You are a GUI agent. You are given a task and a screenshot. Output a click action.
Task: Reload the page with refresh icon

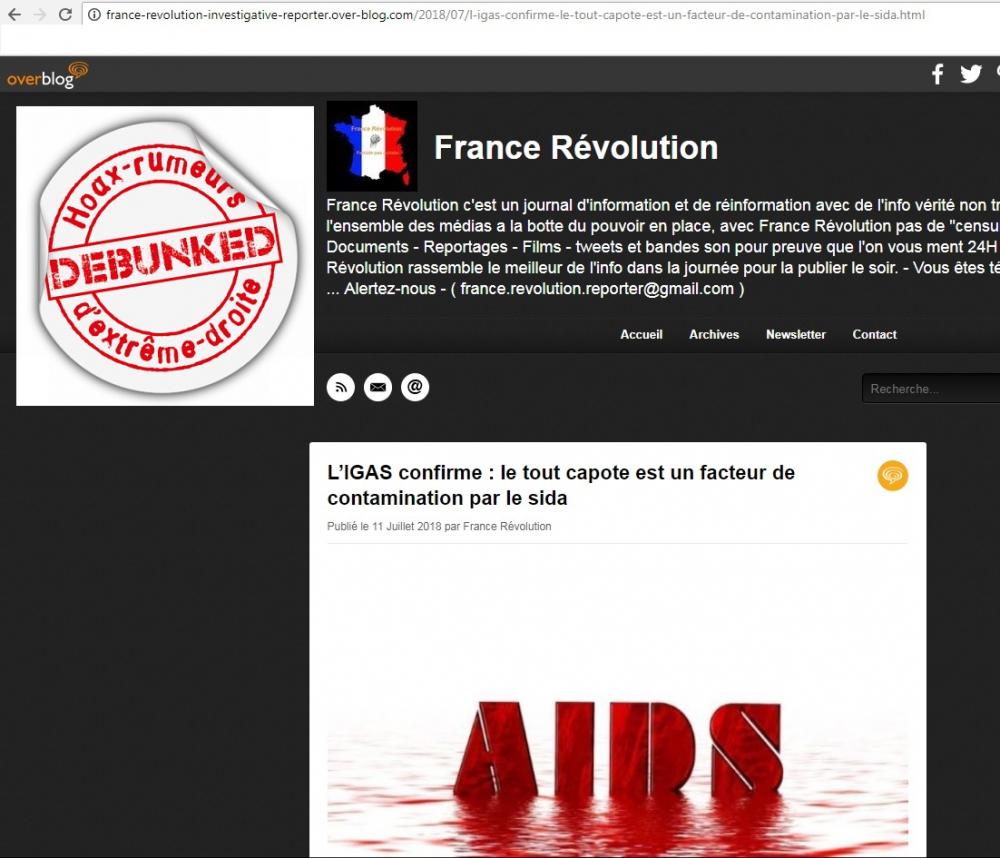pos(65,15)
